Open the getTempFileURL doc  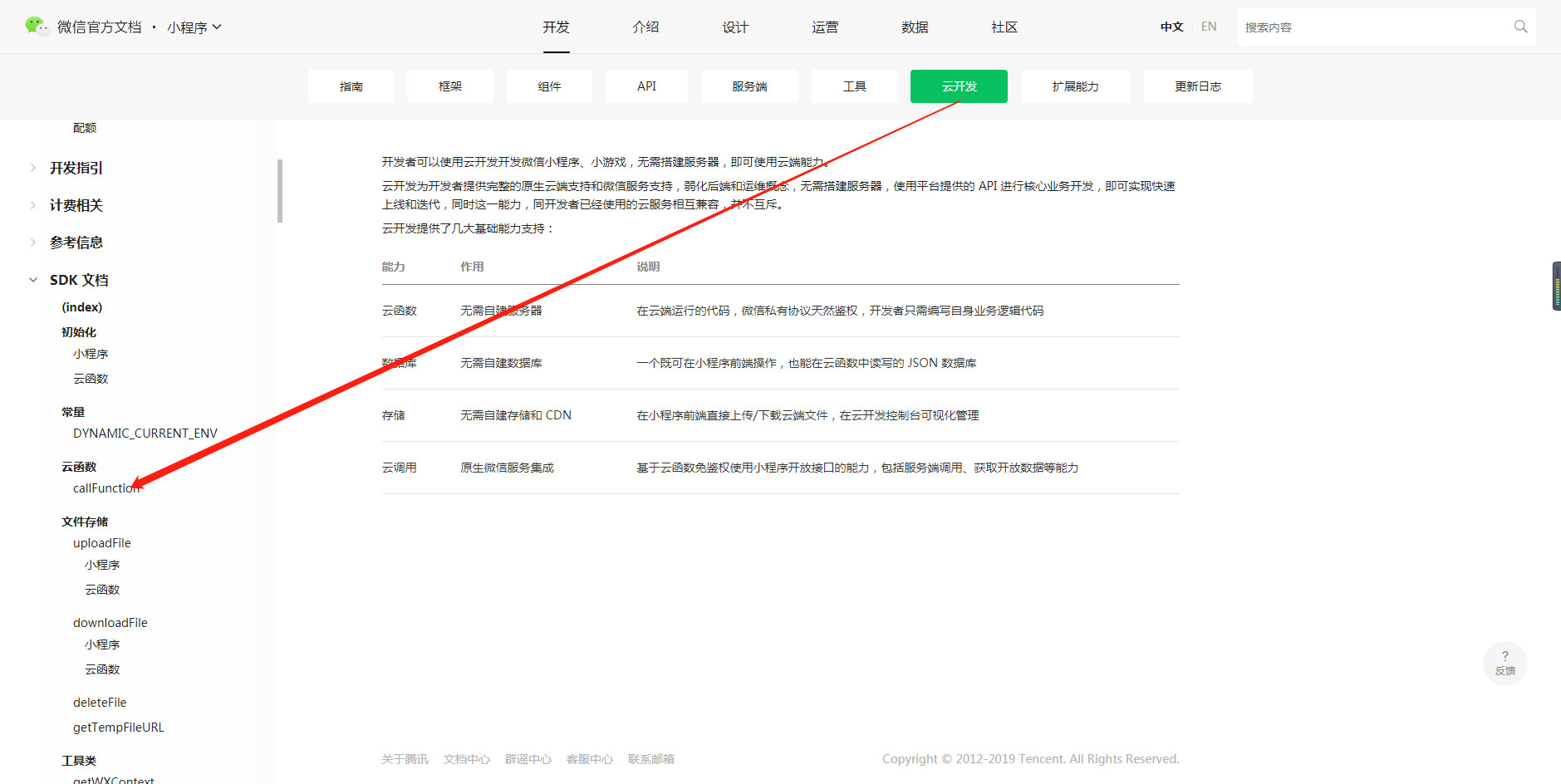[119, 728]
